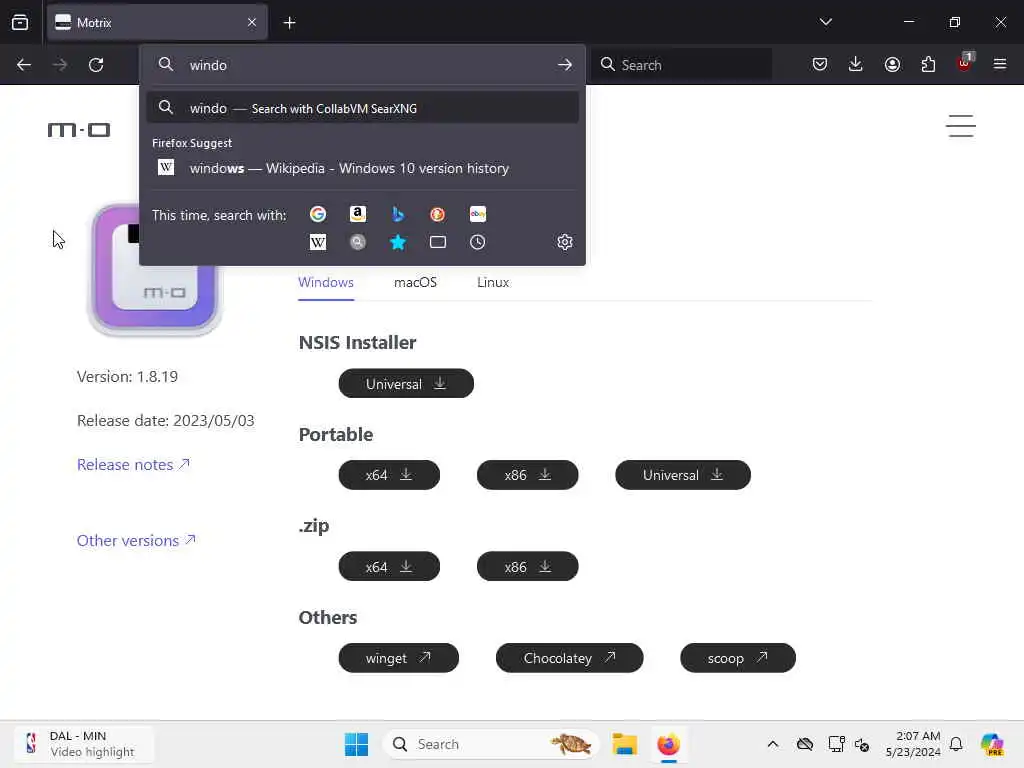Viewport: 1024px width, 768px height.
Task: Open the Chocolatey install link
Action: (569, 658)
